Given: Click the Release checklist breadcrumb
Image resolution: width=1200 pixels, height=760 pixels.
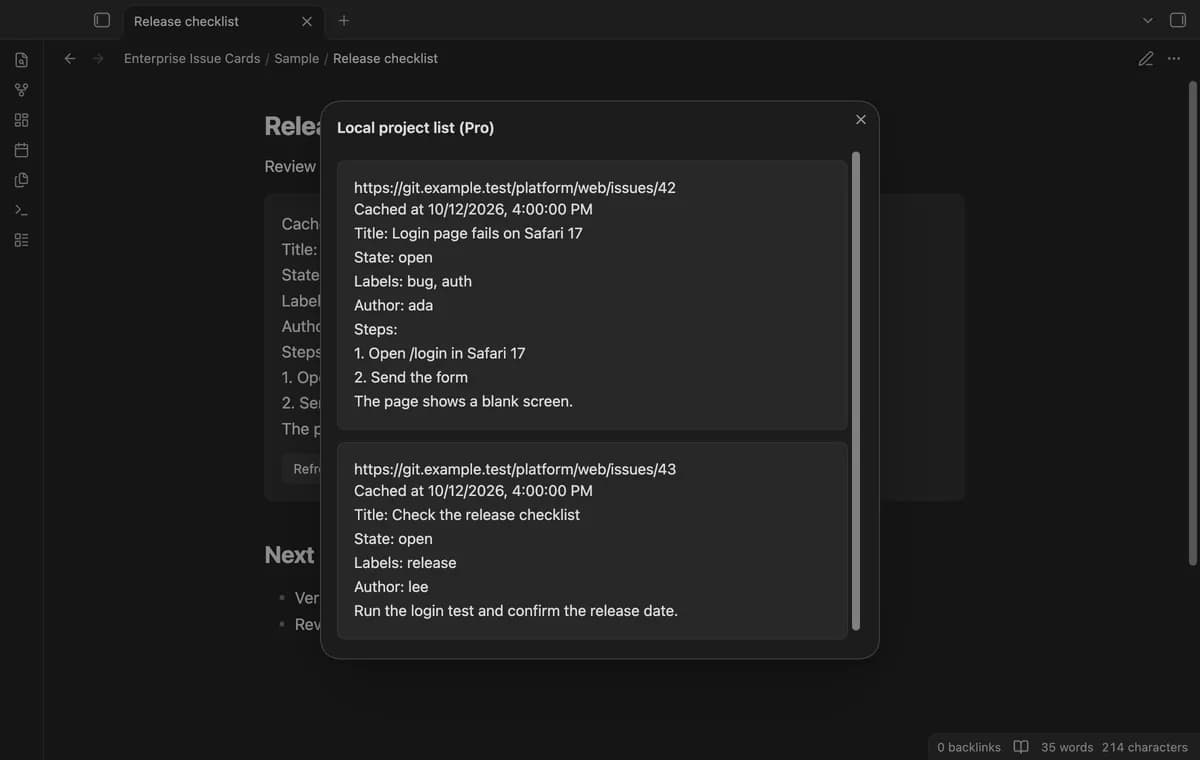Looking at the screenshot, I should coord(385,58).
